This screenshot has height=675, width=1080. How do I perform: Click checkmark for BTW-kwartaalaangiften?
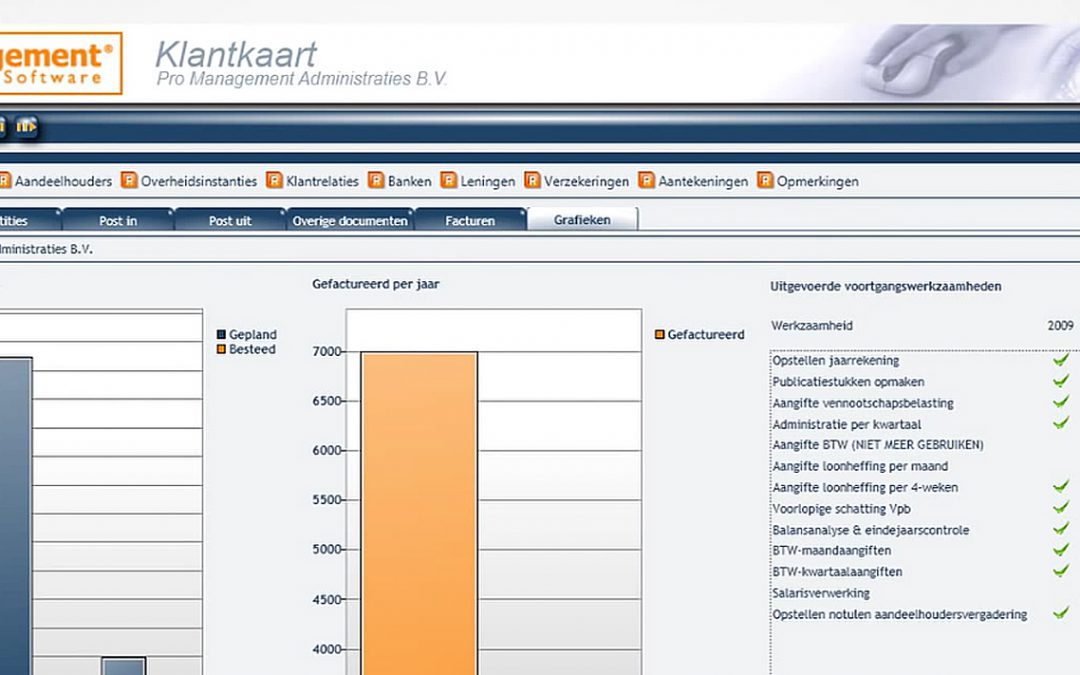pyautogui.click(x=1061, y=570)
